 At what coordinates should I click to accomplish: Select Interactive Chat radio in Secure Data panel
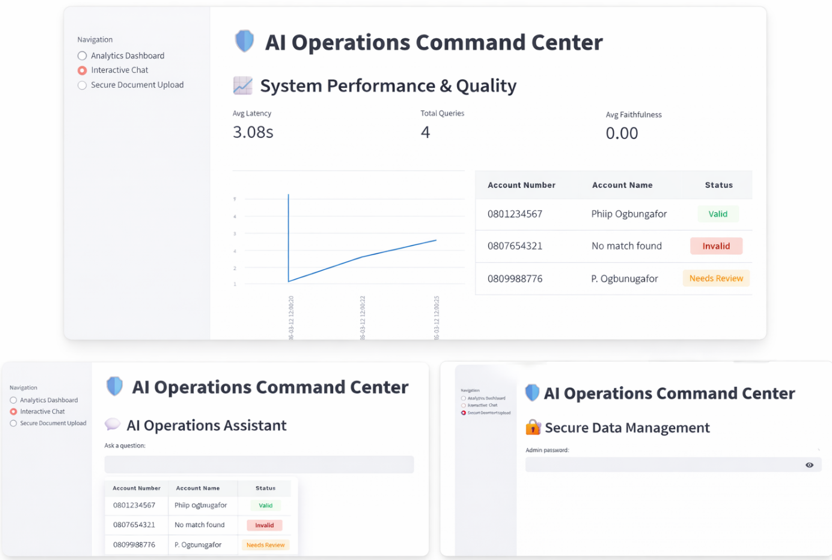tap(463, 405)
